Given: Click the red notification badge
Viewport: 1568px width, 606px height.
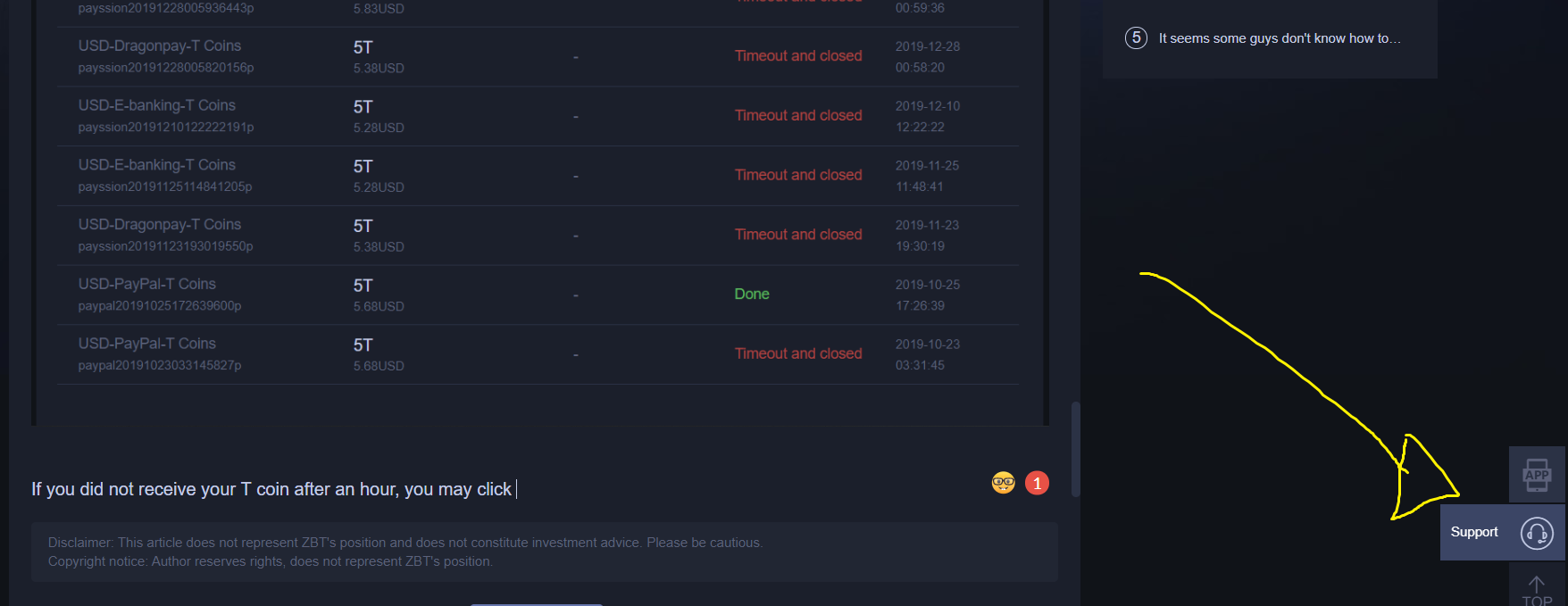Looking at the screenshot, I should tap(1037, 483).
